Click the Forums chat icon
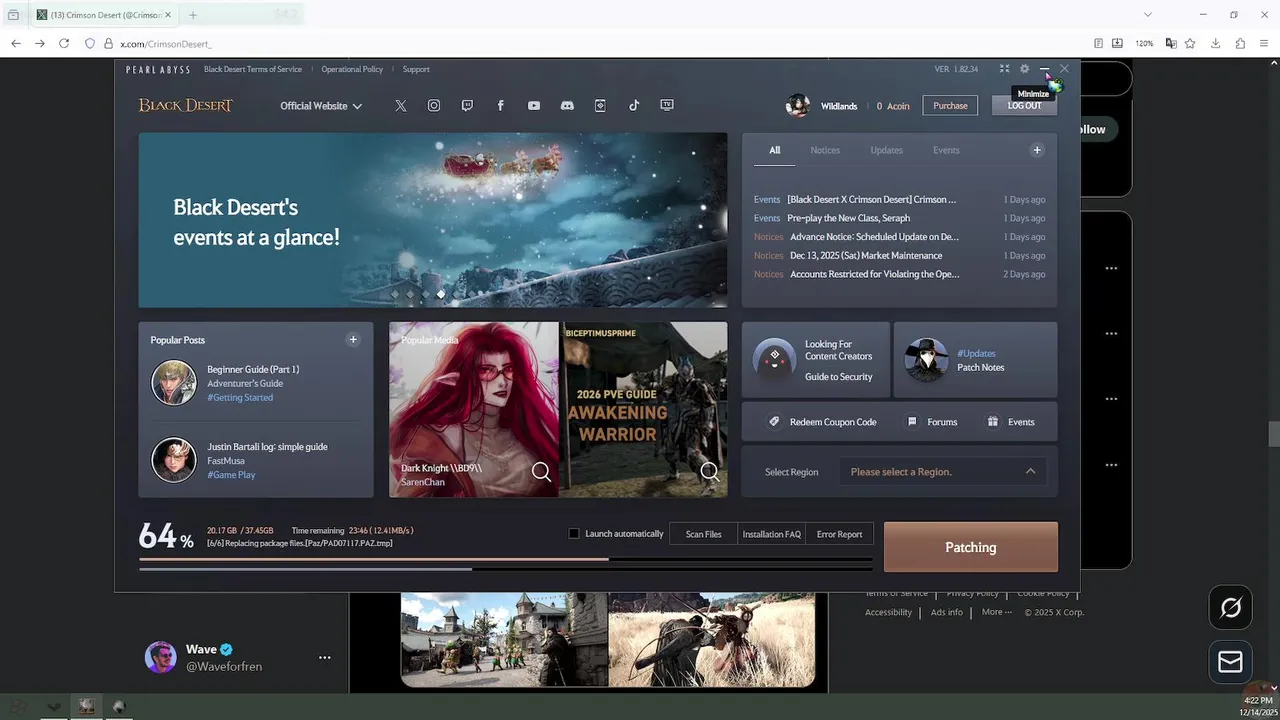Viewport: 1280px width, 720px height. pos(912,422)
